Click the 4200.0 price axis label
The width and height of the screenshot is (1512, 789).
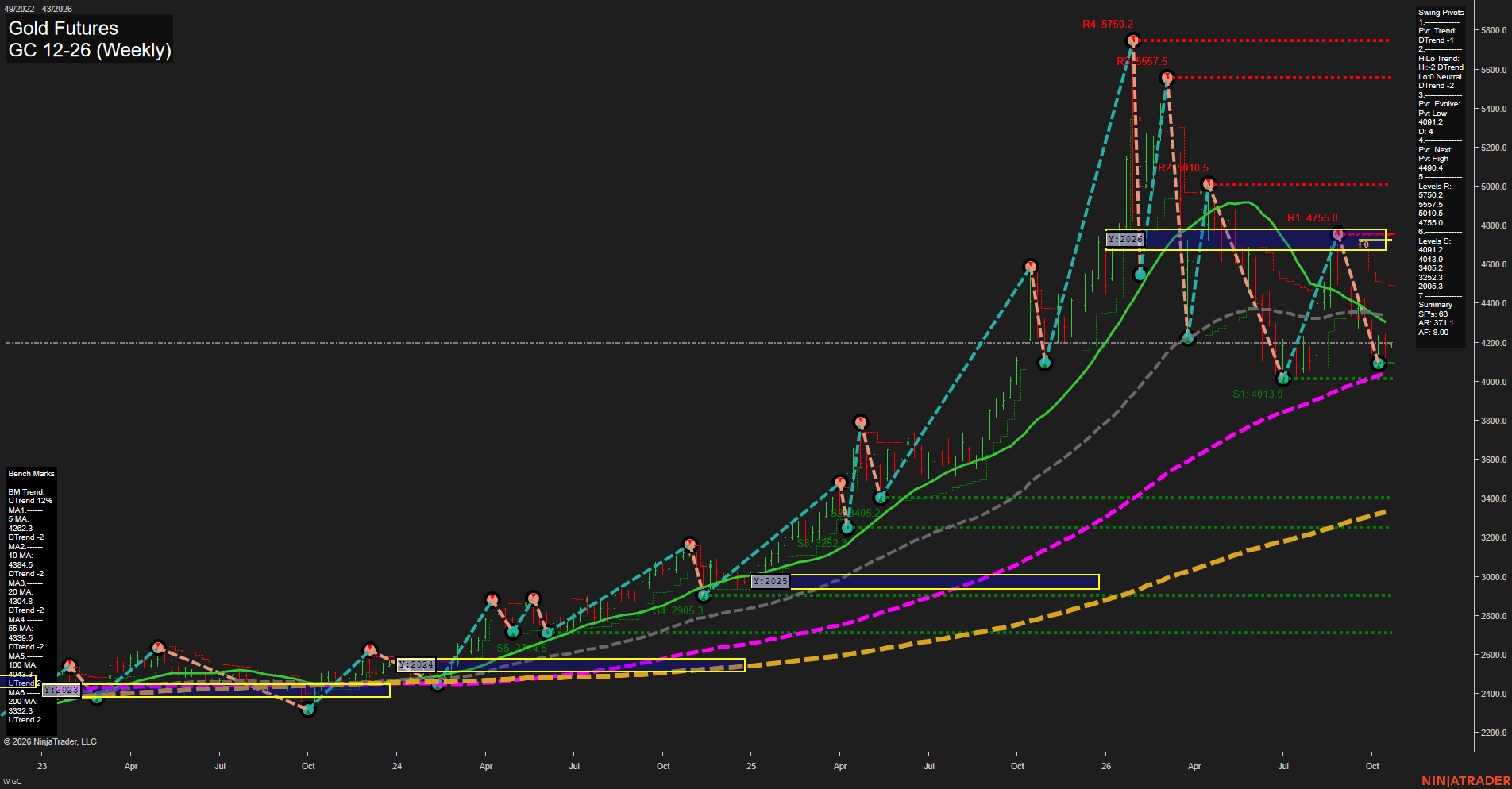(x=1493, y=343)
